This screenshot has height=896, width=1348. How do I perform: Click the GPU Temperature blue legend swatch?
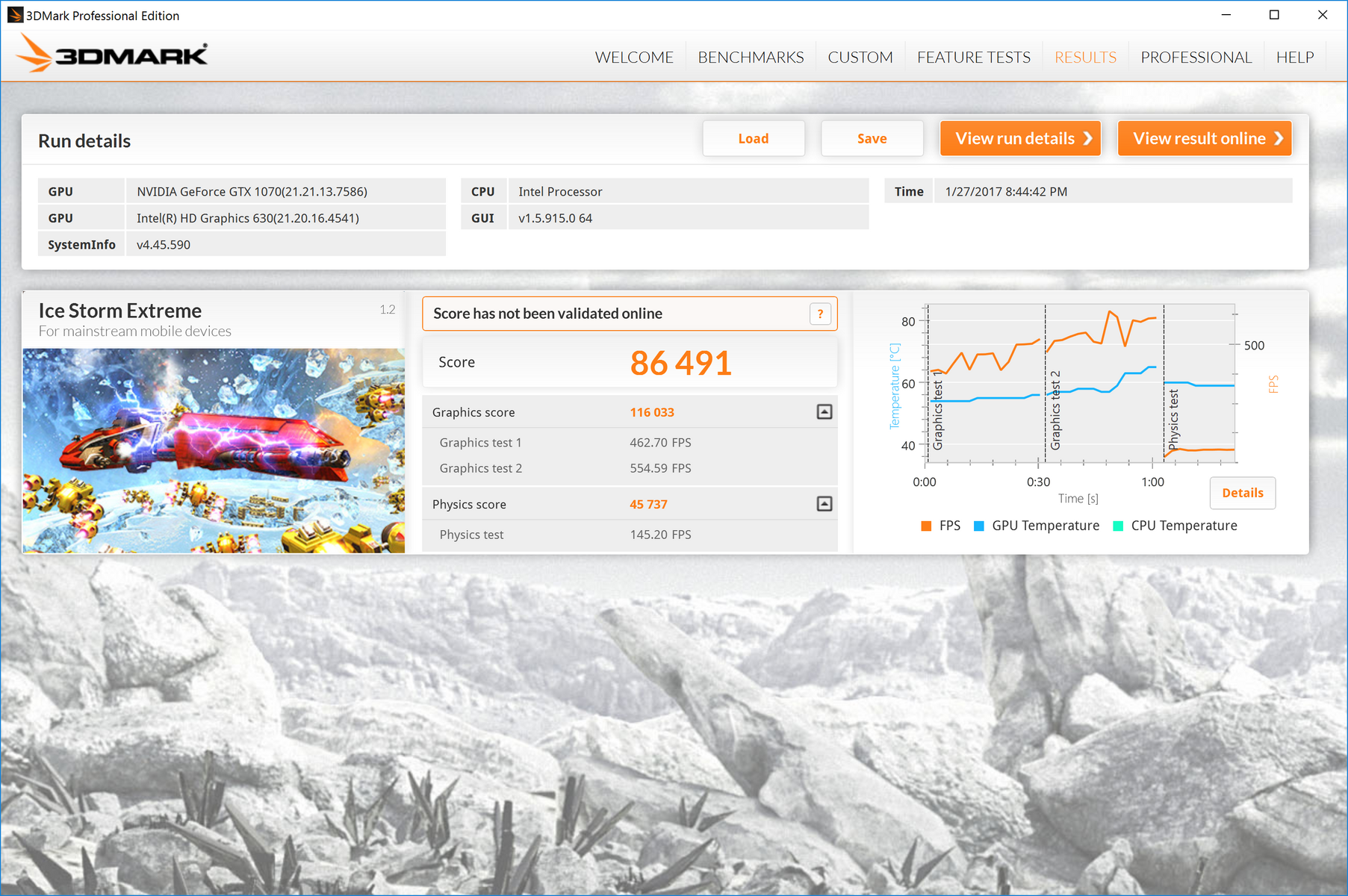point(979,526)
